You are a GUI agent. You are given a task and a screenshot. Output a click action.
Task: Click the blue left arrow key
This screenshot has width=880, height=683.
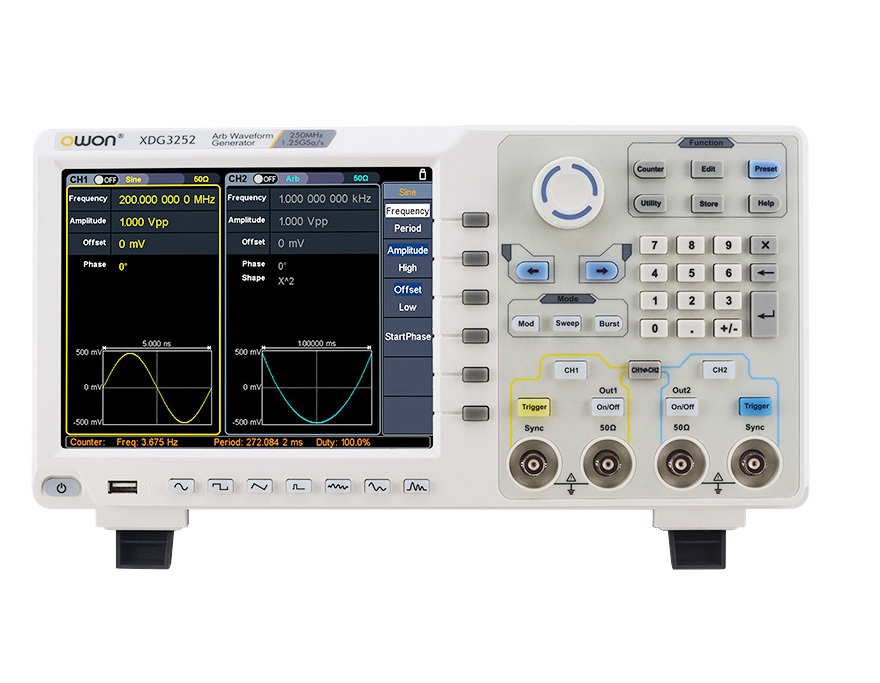tap(533, 272)
